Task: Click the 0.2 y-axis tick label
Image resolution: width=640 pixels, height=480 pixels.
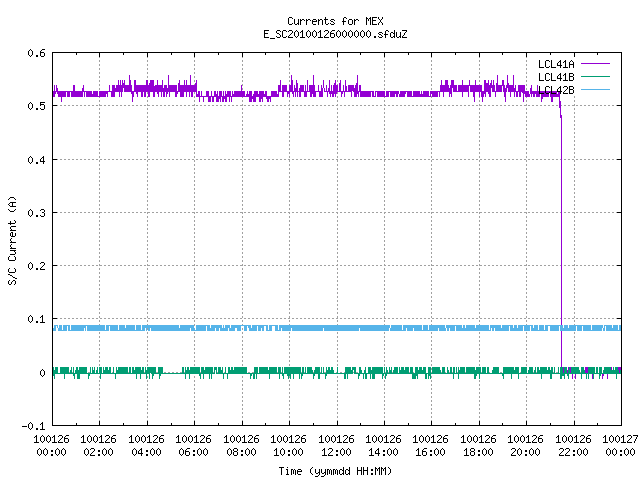Action: [36, 266]
